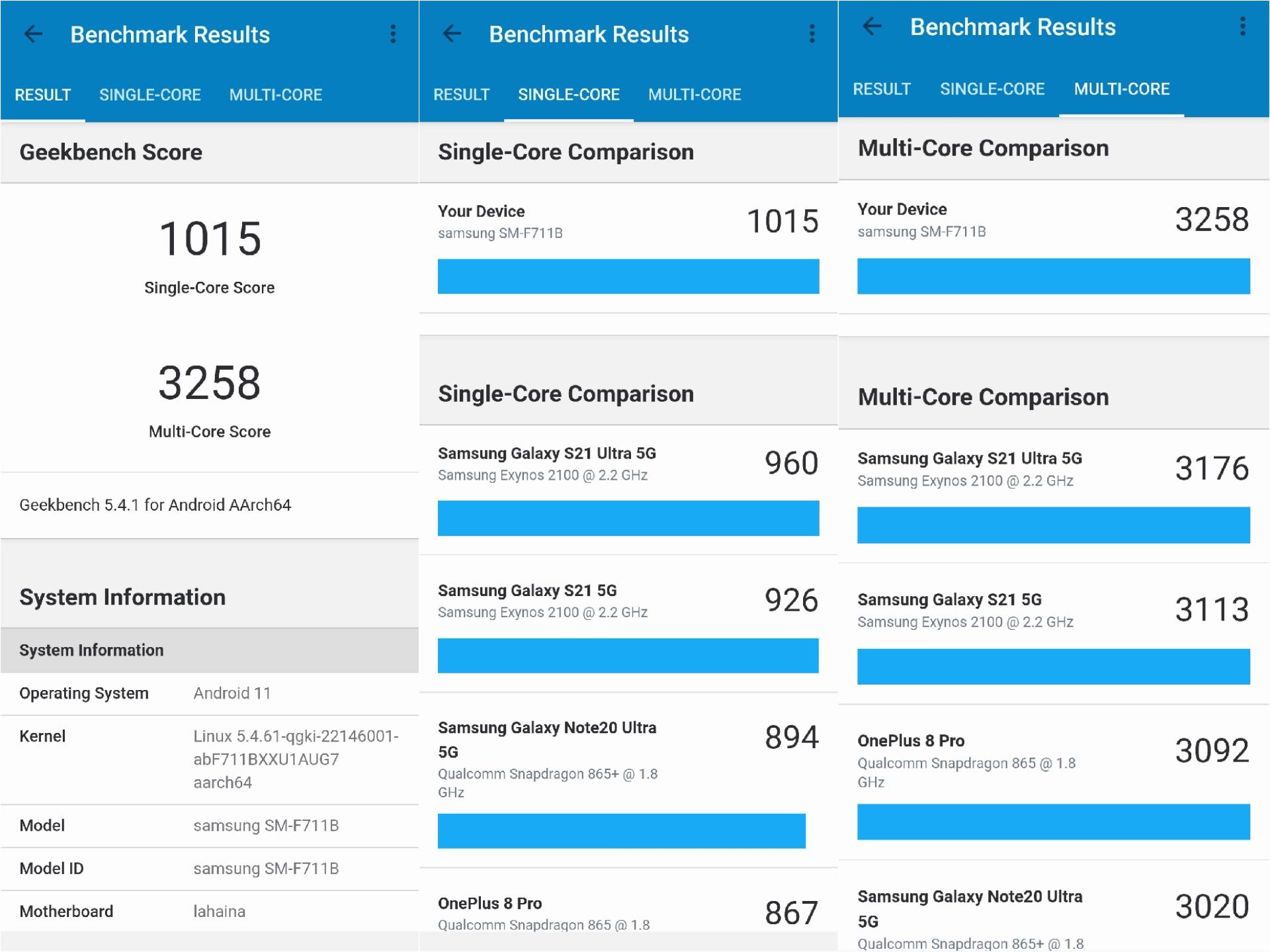Click the Kernel value Linux 5.4.61
Viewport: 1270px width, 952px height.
296,759
